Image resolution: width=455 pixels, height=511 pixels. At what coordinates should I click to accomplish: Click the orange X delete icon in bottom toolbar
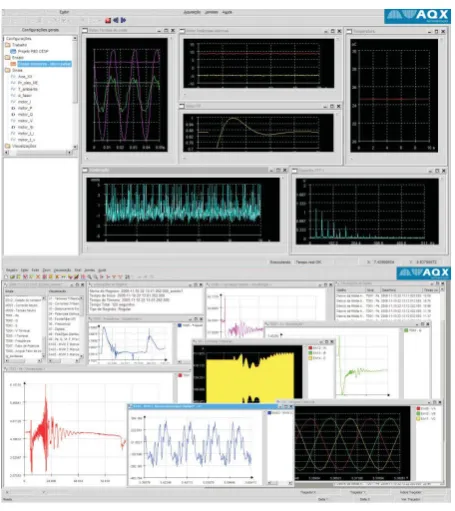(38, 277)
